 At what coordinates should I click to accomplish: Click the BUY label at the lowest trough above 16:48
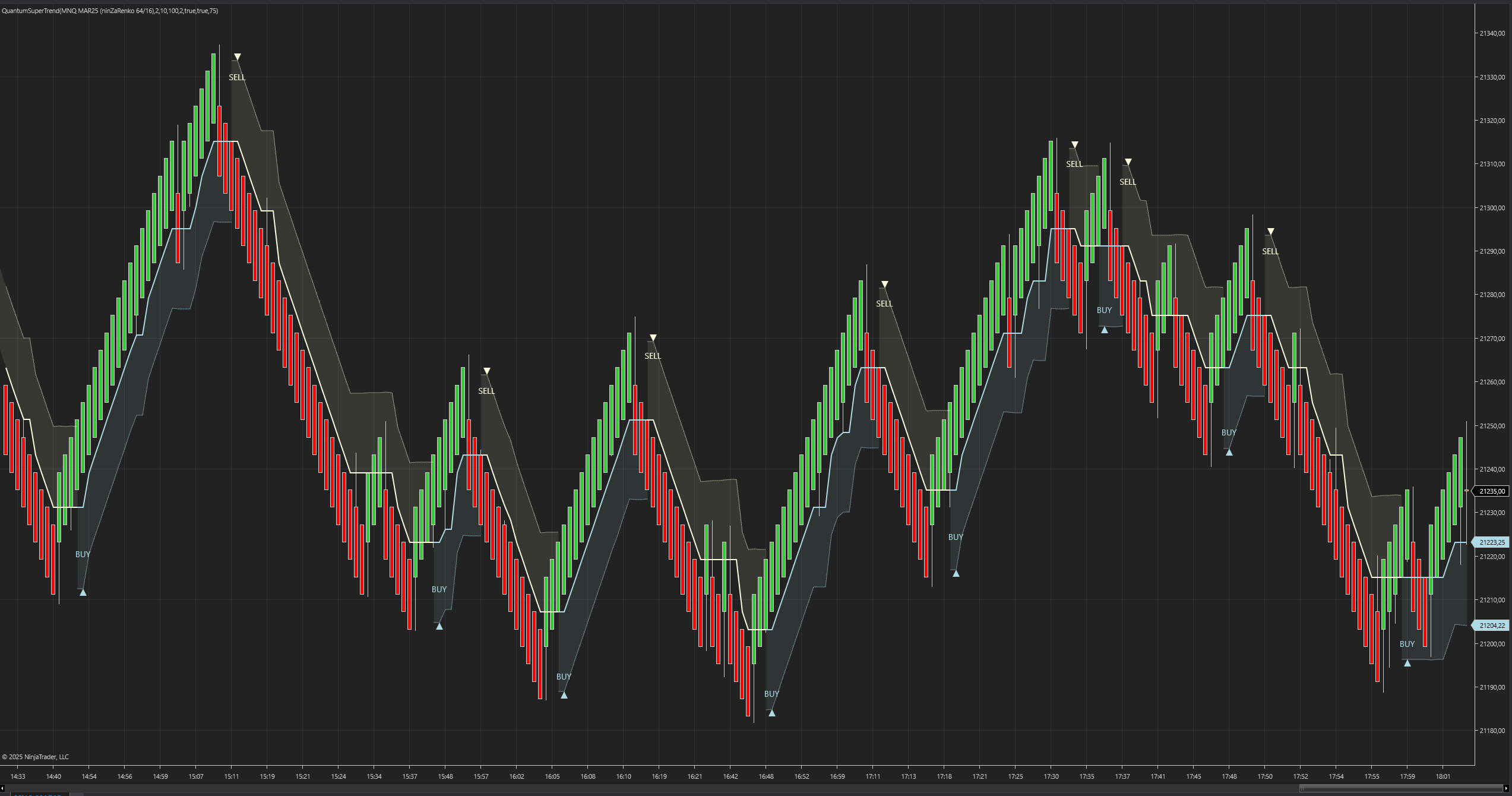[771, 694]
